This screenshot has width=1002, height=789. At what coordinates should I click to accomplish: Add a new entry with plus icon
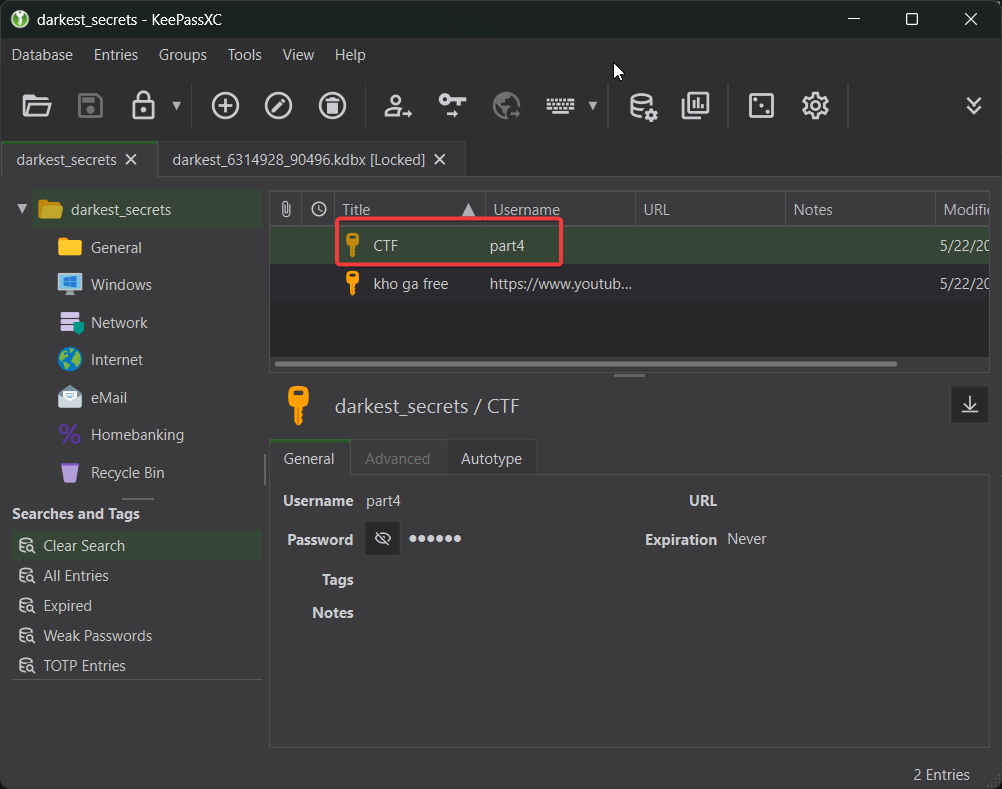click(x=225, y=105)
